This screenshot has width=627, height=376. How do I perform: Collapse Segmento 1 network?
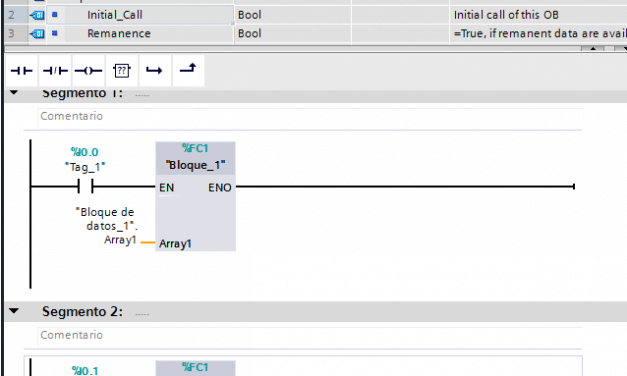[x=14, y=92]
